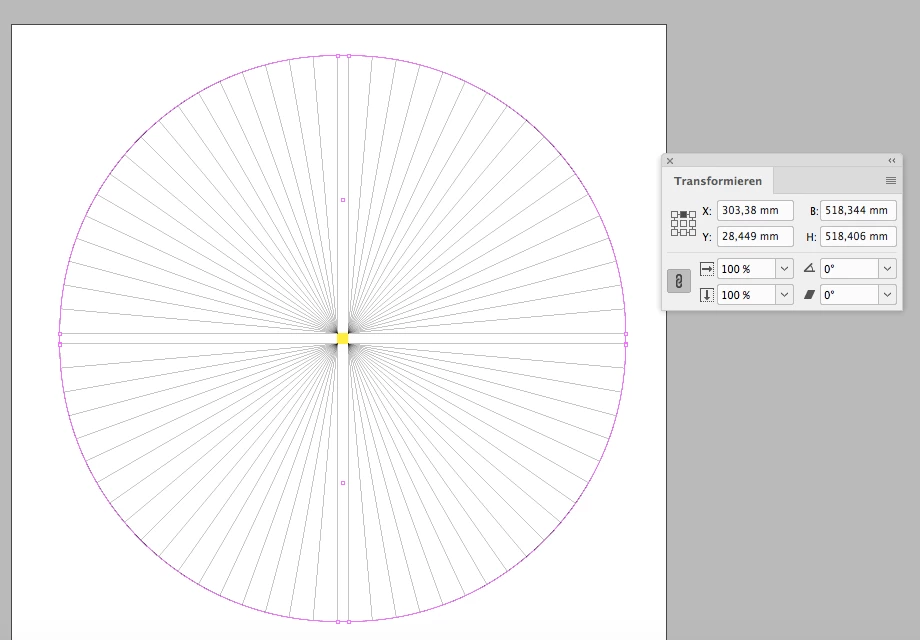
Task: Open the horizontal scale percentage dropdown
Action: (x=784, y=269)
